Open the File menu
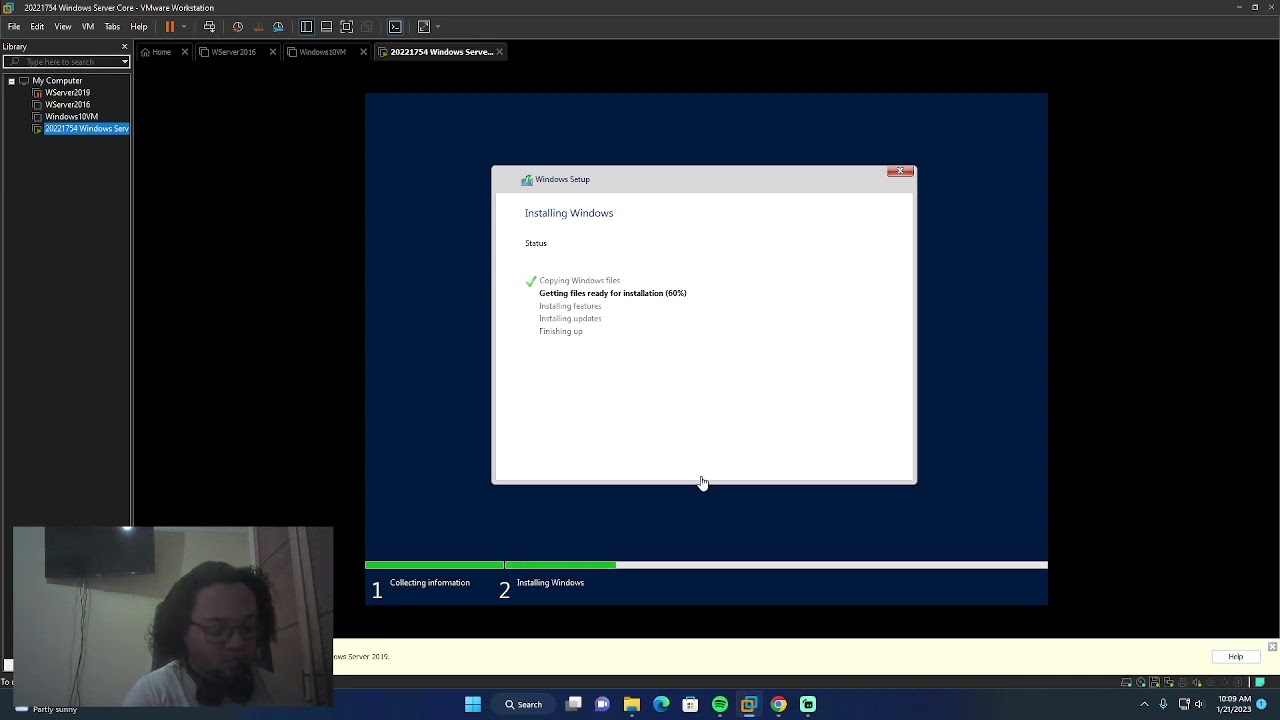Screen dimensions: 1280x720 pos(14,27)
